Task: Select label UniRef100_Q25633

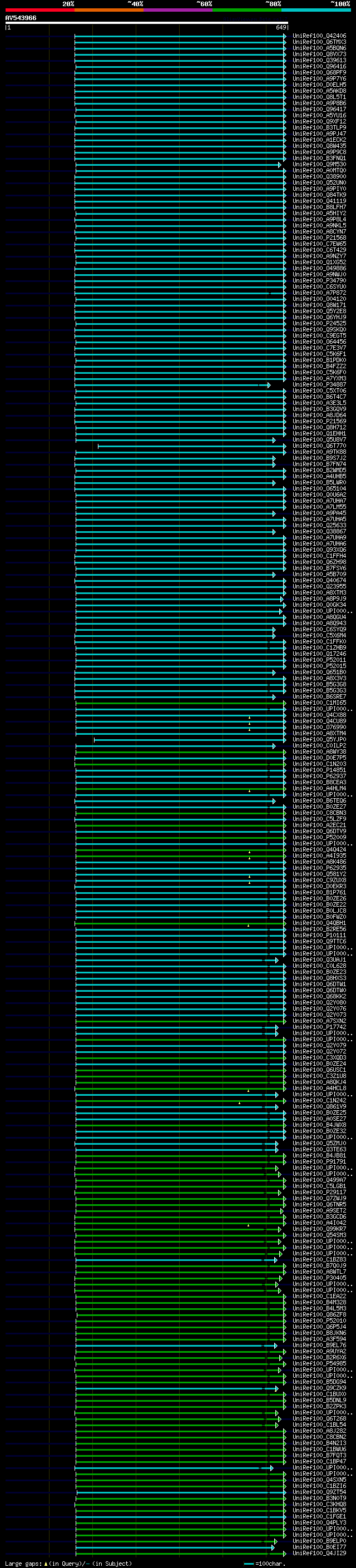Action: click(319, 525)
